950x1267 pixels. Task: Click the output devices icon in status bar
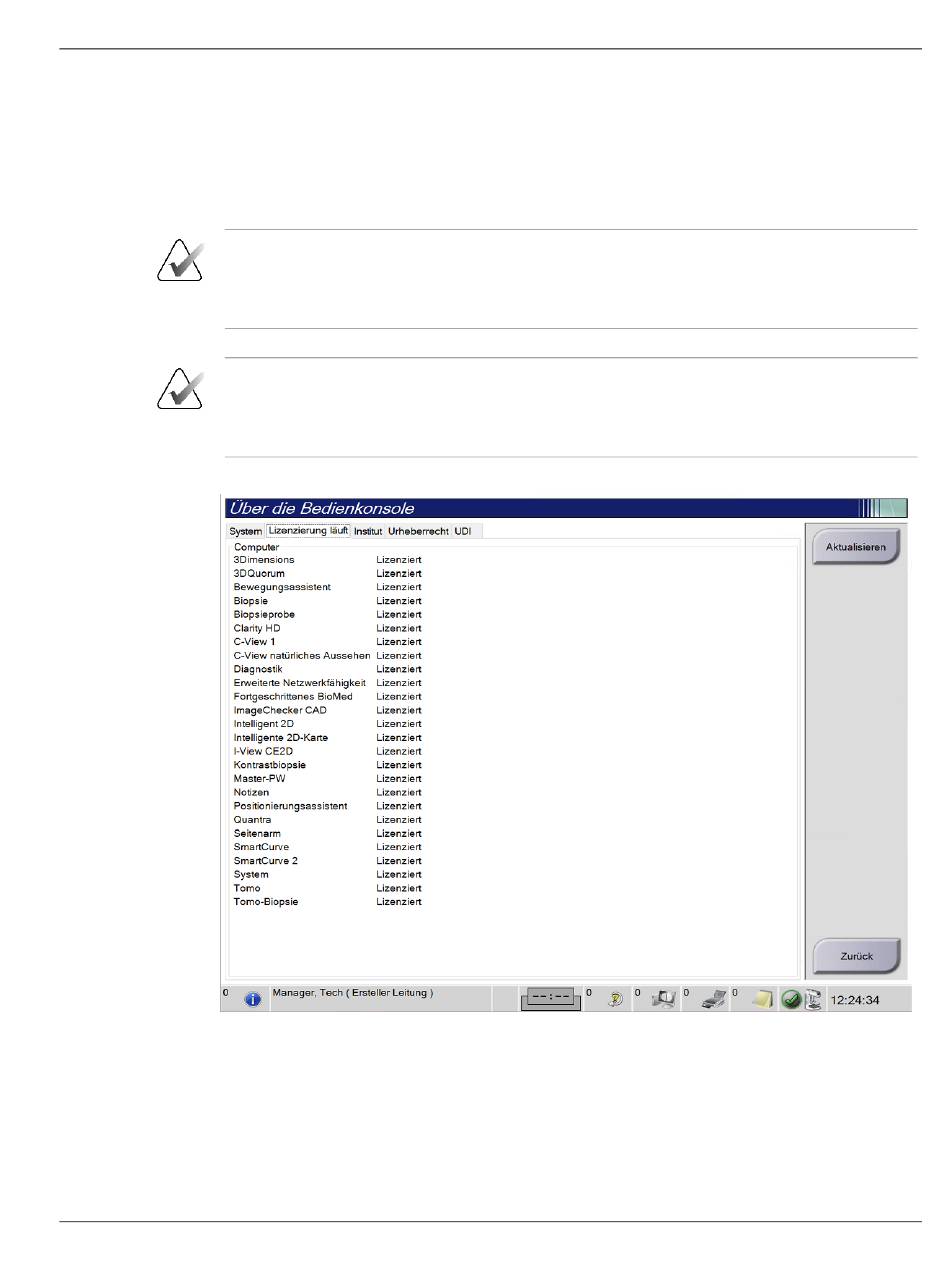point(665,999)
